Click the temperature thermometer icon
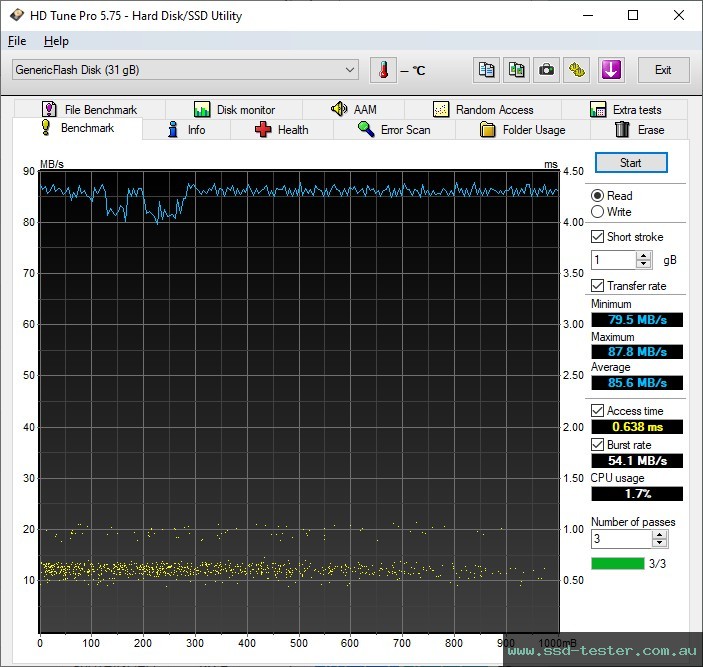 click(383, 70)
